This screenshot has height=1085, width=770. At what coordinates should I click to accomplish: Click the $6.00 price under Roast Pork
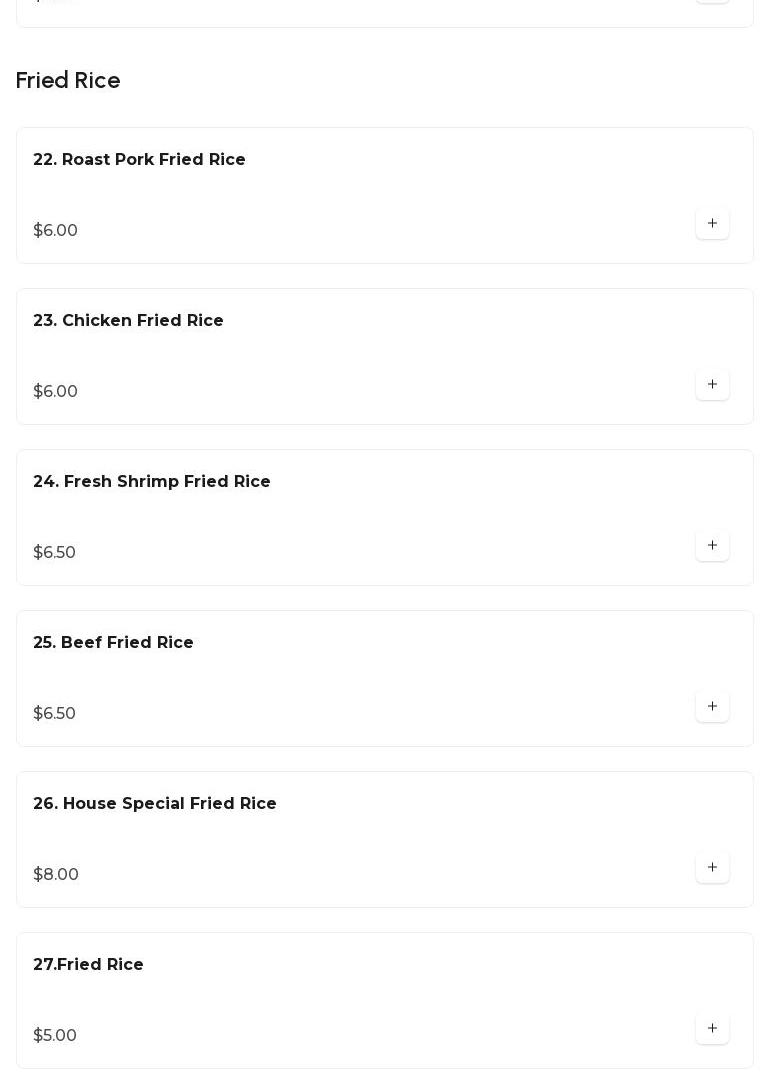point(55,231)
